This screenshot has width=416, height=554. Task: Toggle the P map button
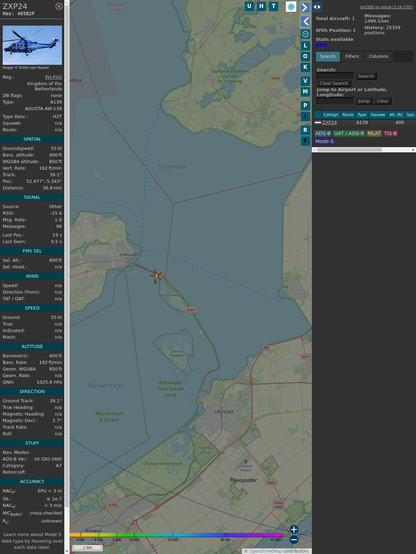305,105
